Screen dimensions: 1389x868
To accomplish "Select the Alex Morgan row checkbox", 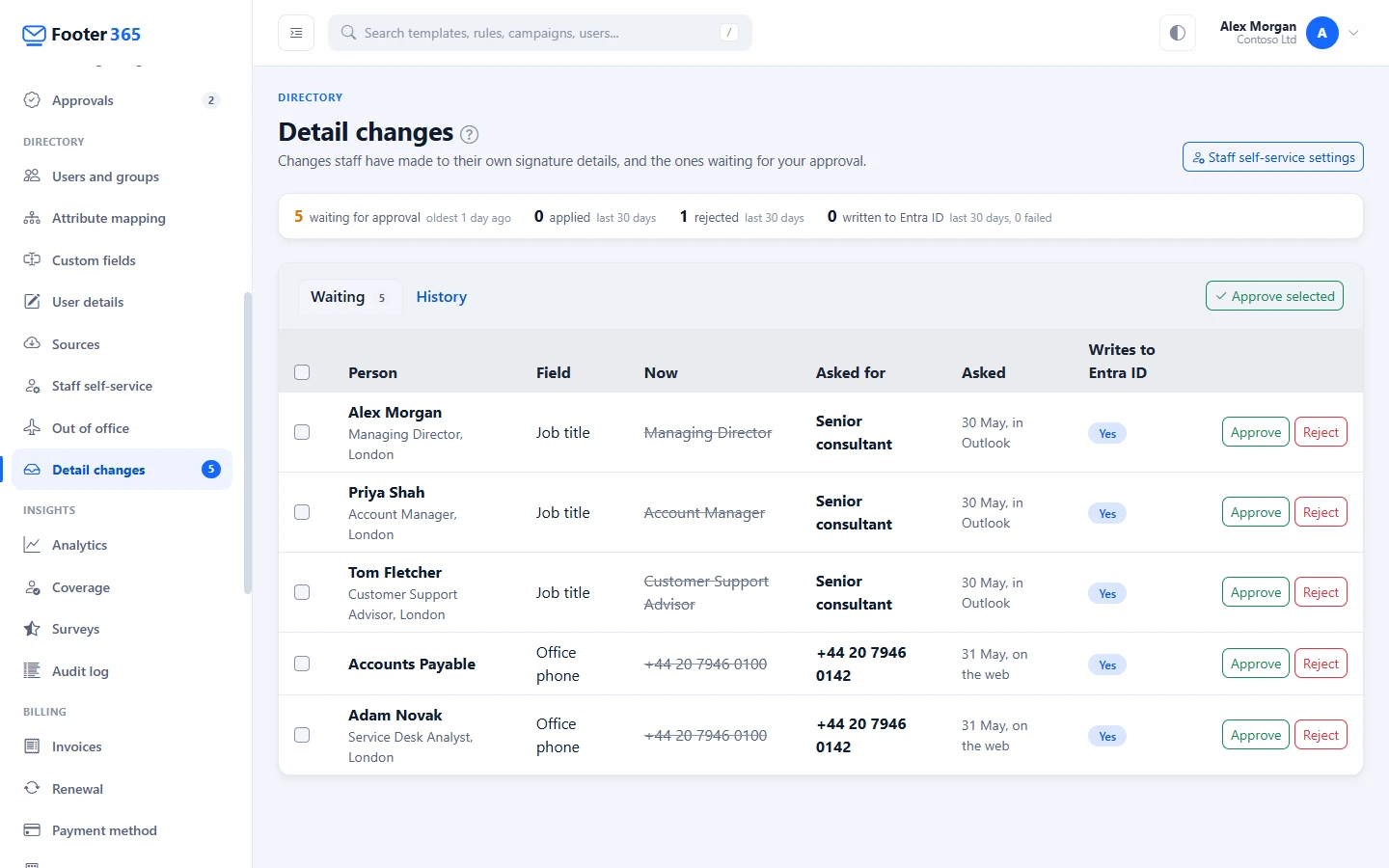I will (302, 432).
